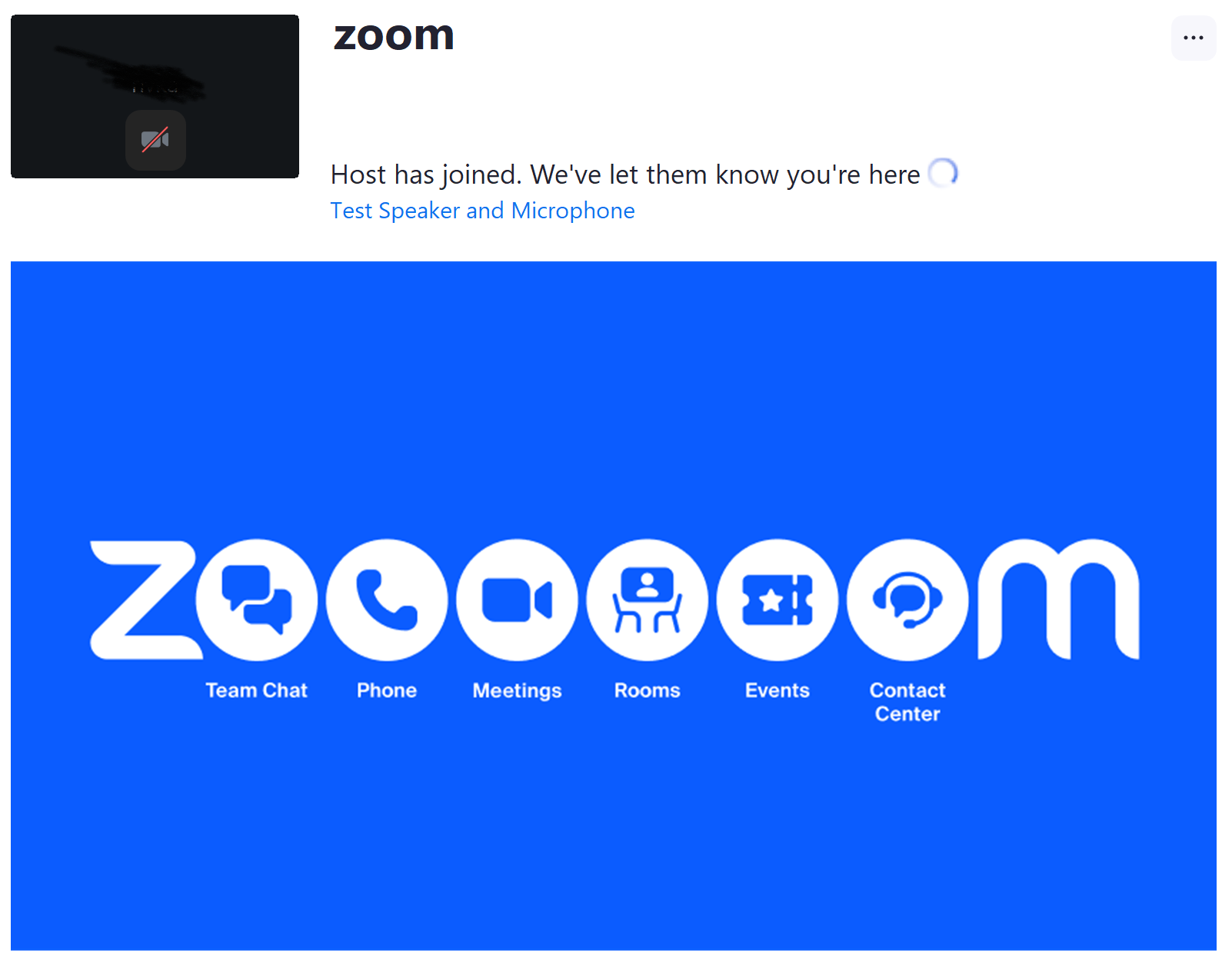Image resolution: width=1232 pixels, height=957 pixels.
Task: Click the Events ticket icon
Action: click(777, 600)
